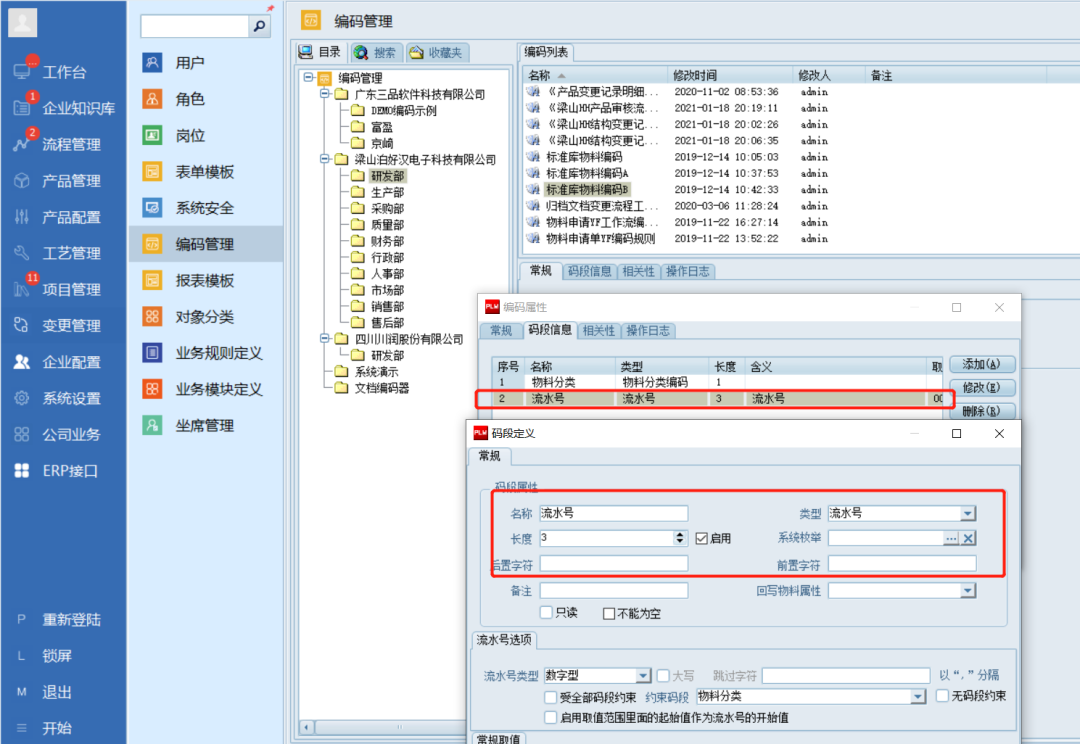Open the 回写物料属性 dropdown
The height and width of the screenshot is (744, 1080).
pos(968,590)
